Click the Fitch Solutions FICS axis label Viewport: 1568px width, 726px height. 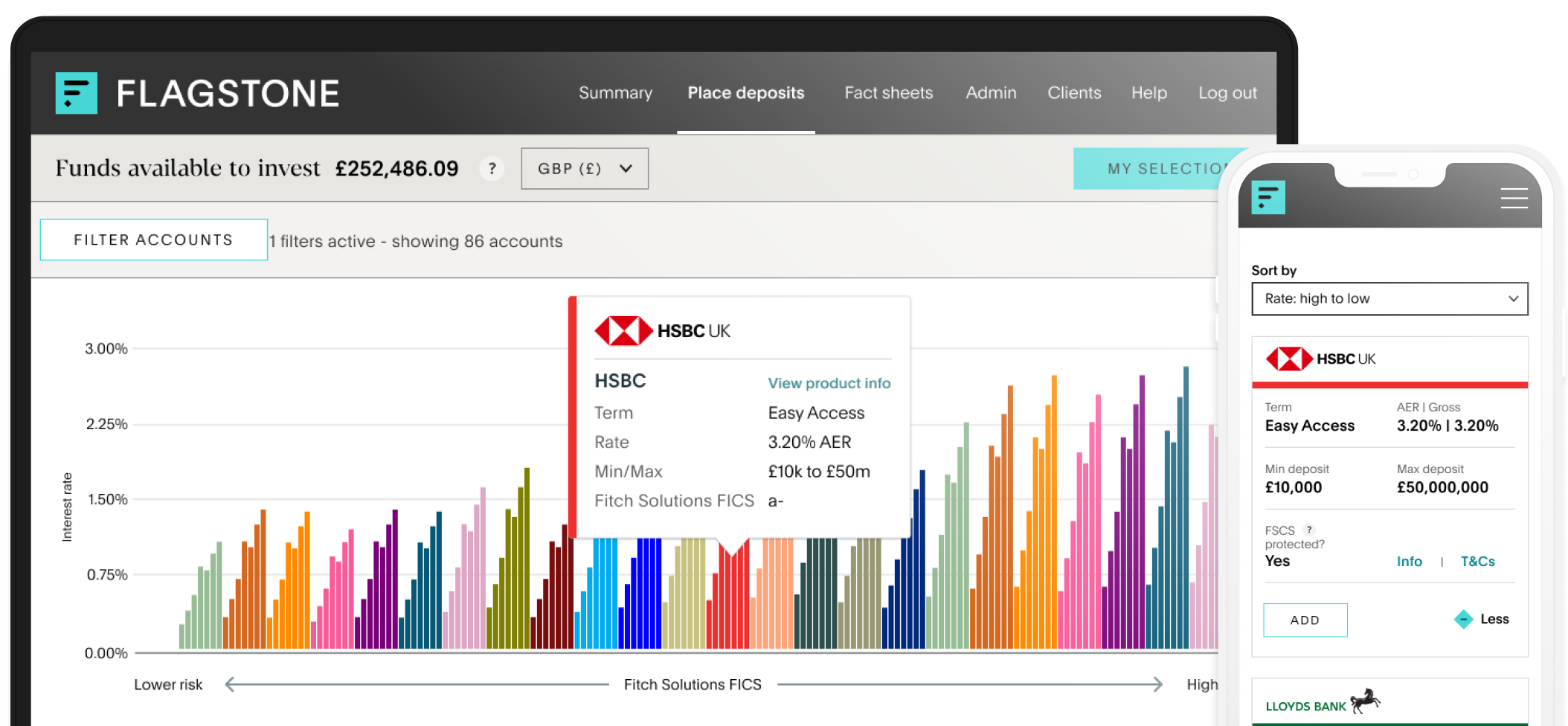(693, 684)
